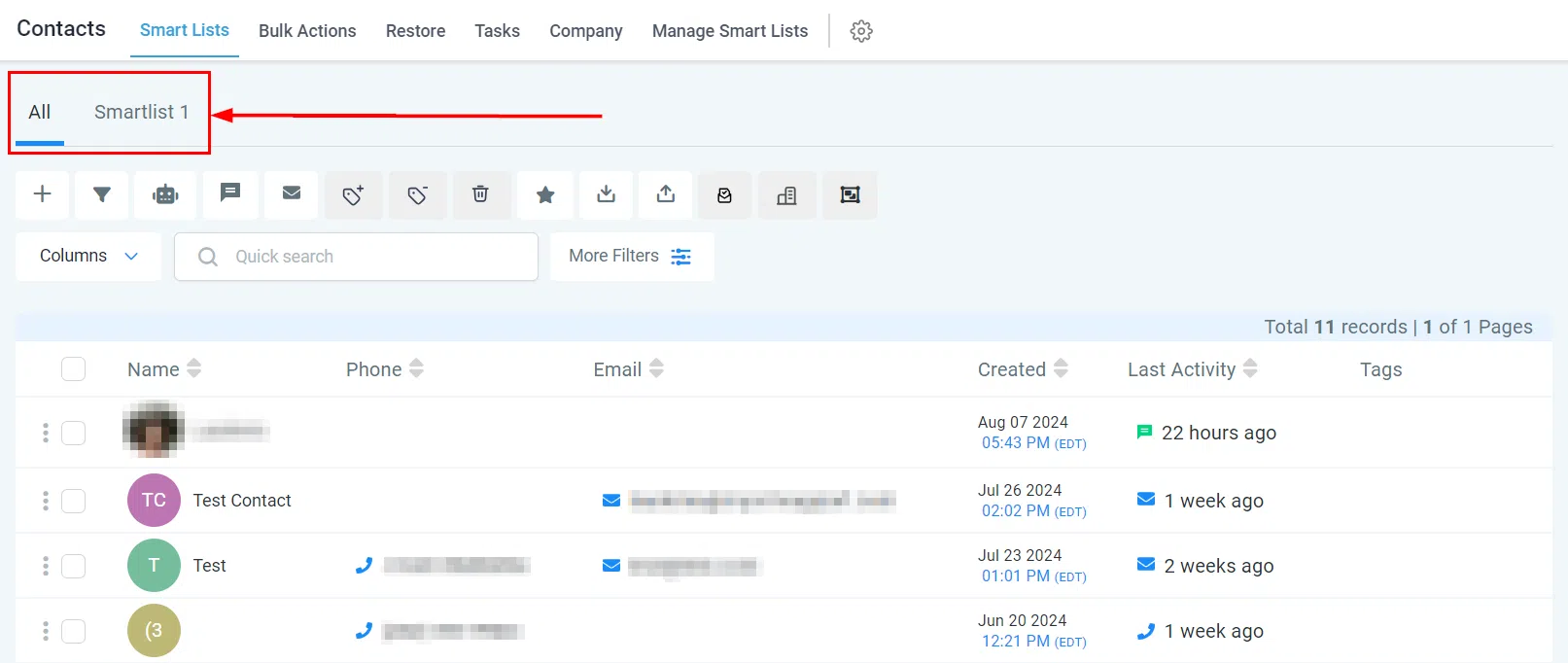Click the 'Total 11 records' text
Image resolution: width=1568 pixels, height=663 pixels.
click(1336, 327)
